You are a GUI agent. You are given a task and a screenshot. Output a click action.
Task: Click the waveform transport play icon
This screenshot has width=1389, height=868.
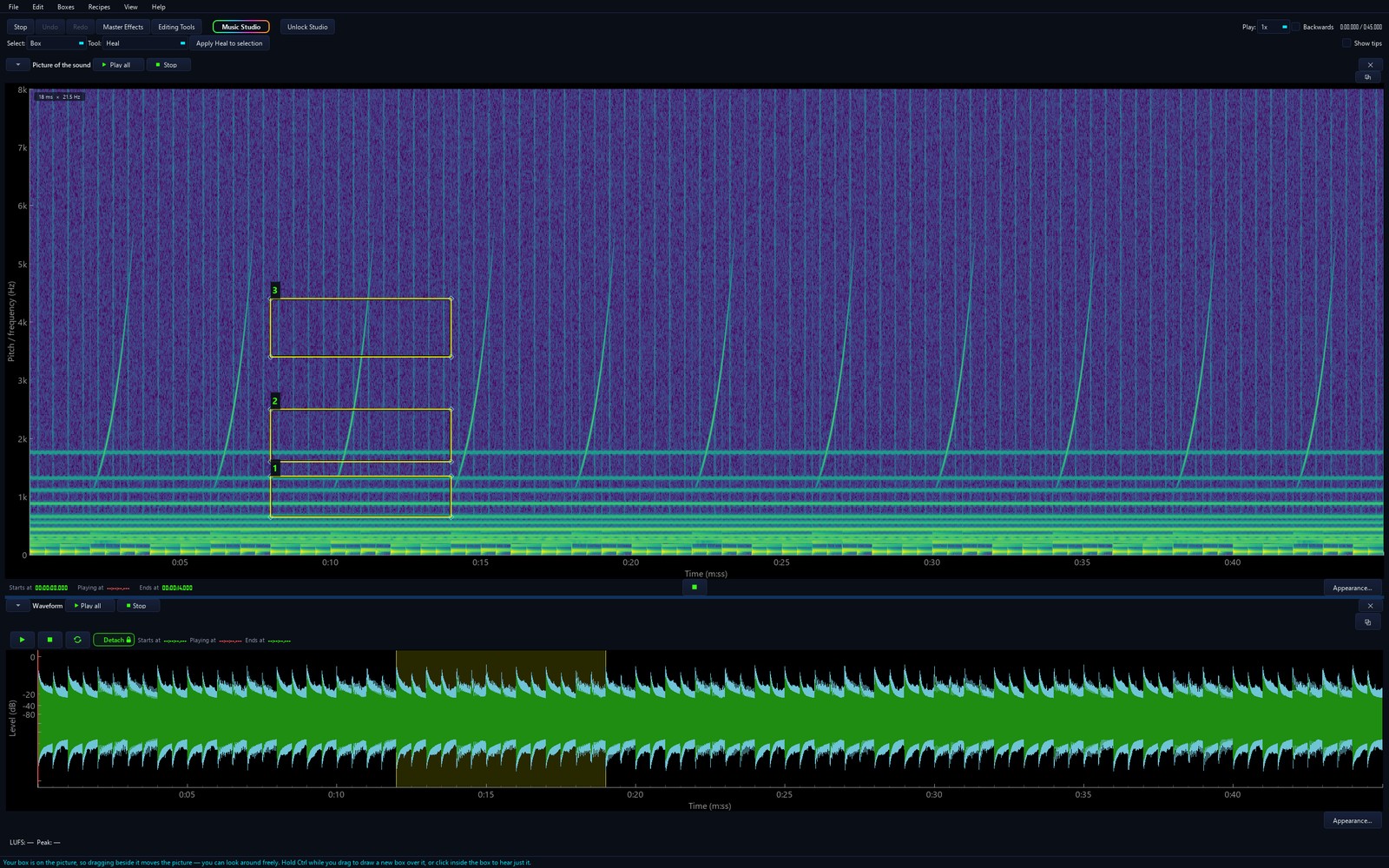coord(22,640)
